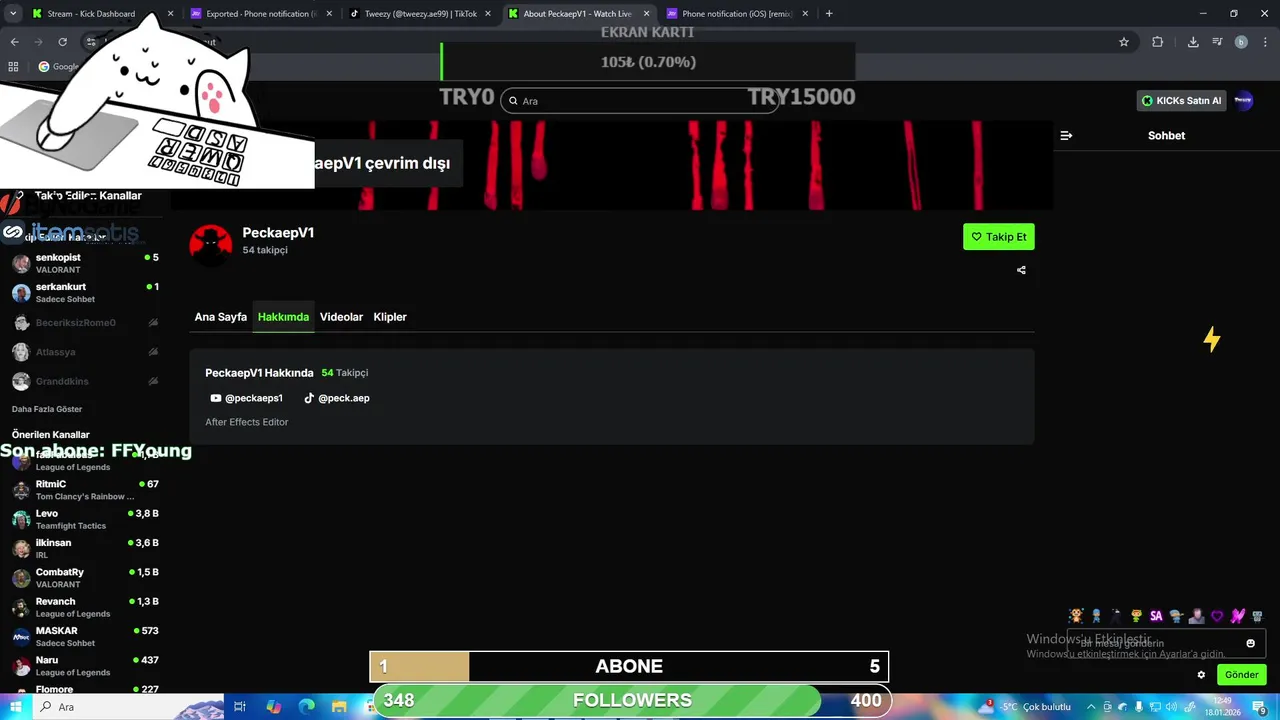This screenshot has height=720, width=1280.
Task: Switch to the Tweezy TikTok browser tab
Action: point(420,14)
